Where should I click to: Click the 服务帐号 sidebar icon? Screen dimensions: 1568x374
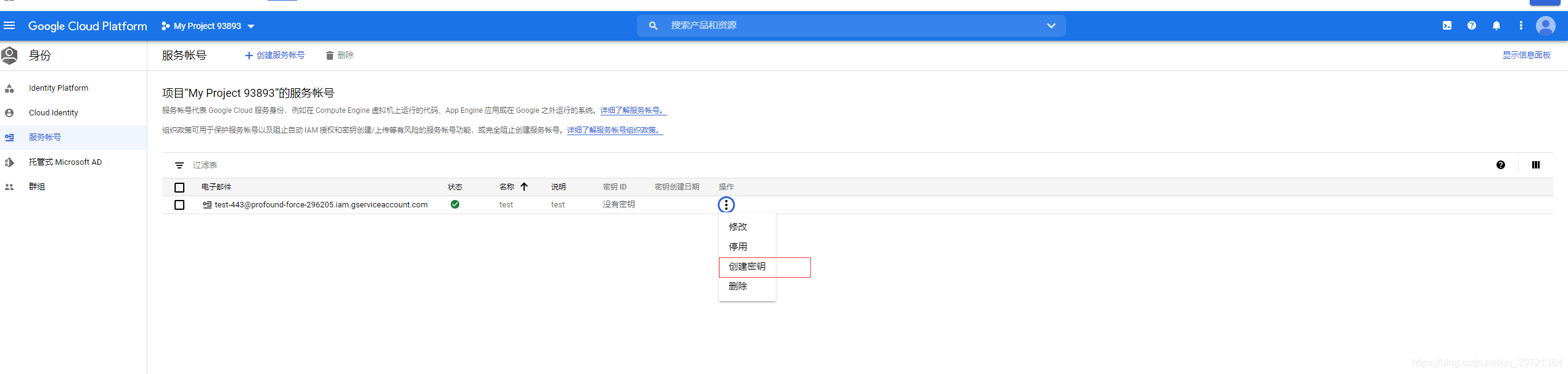coord(9,138)
